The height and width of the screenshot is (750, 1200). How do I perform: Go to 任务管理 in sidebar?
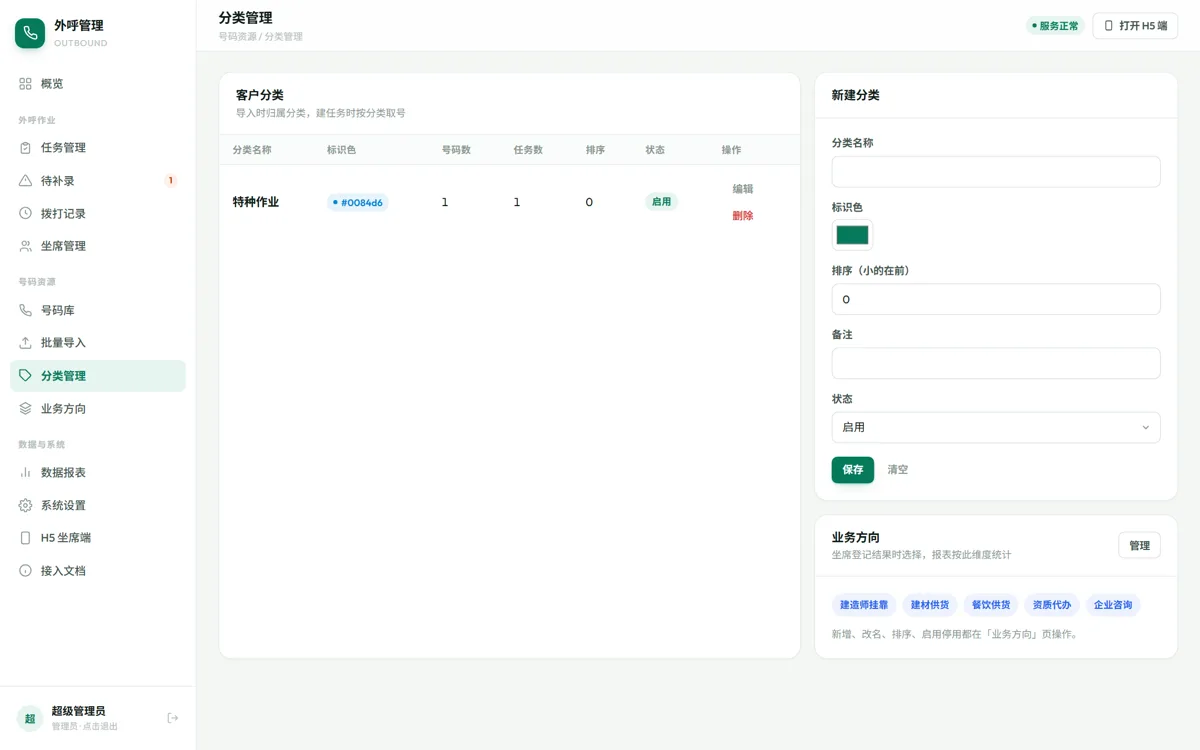tap(98, 148)
